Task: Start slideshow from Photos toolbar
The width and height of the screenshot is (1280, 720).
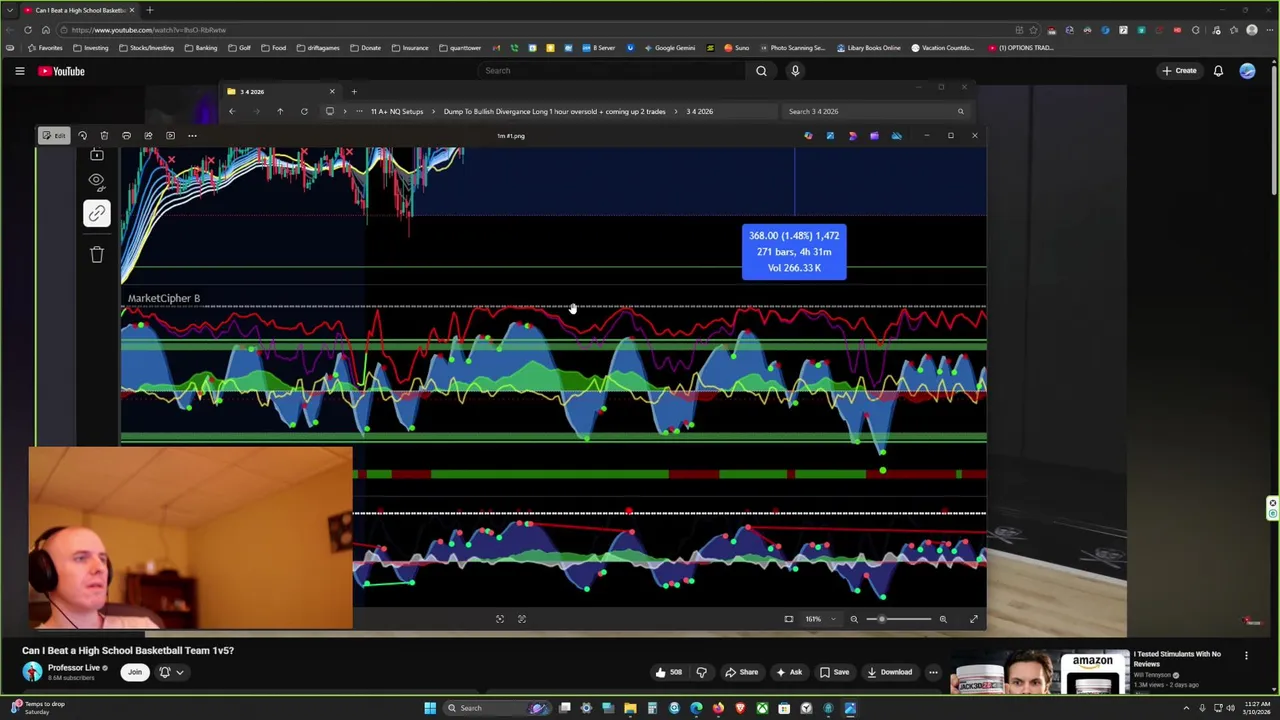Action: click(170, 136)
